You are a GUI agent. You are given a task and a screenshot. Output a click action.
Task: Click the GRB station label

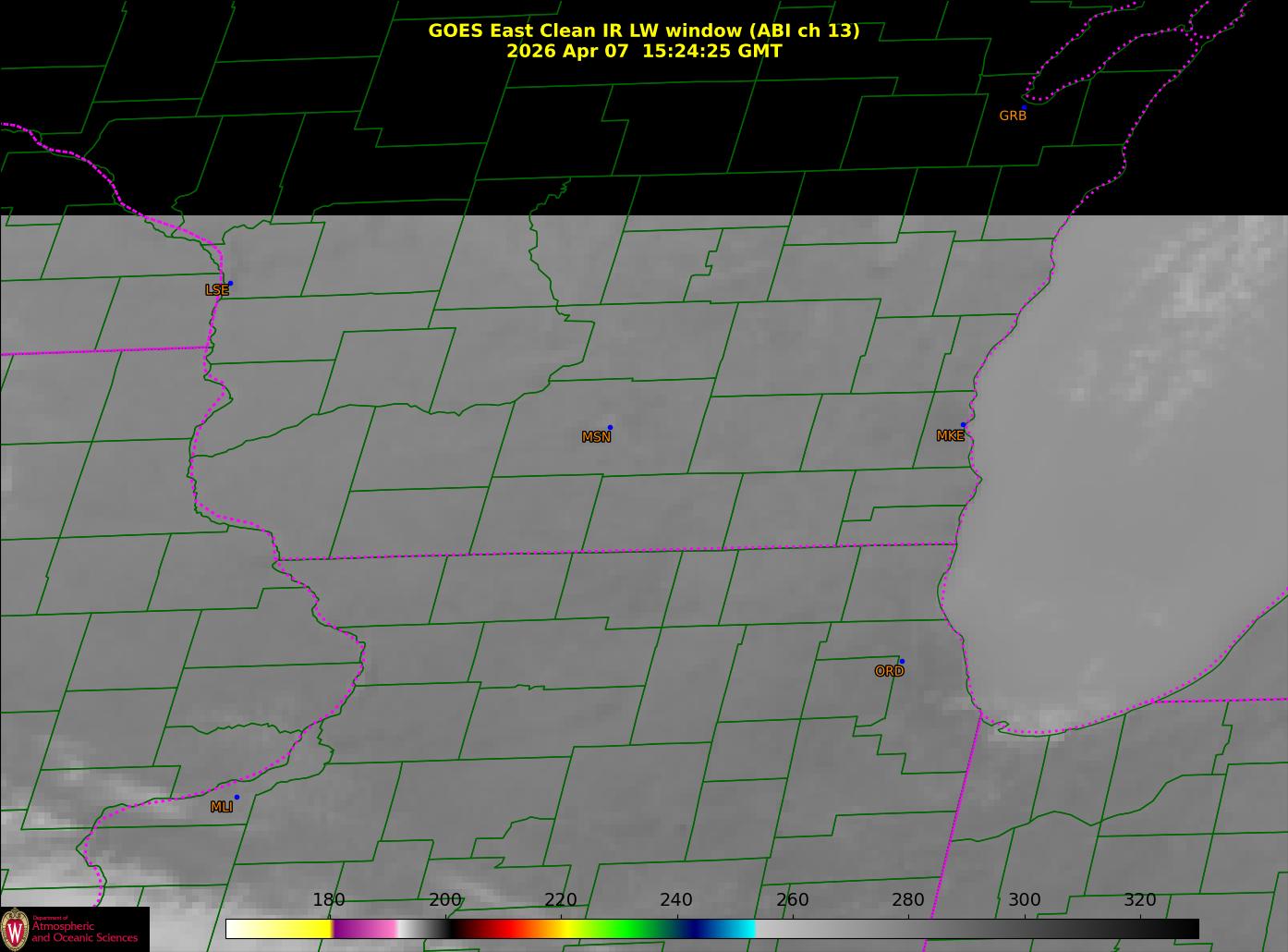coord(1013,116)
